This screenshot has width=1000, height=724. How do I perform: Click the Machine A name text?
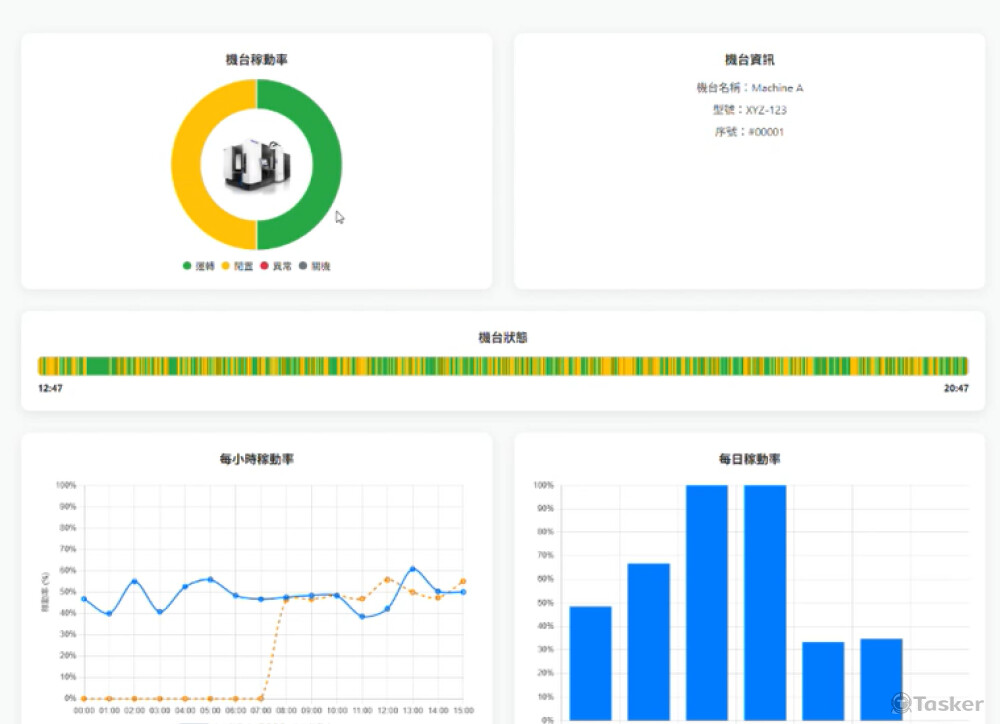pyautogui.click(x=775, y=88)
